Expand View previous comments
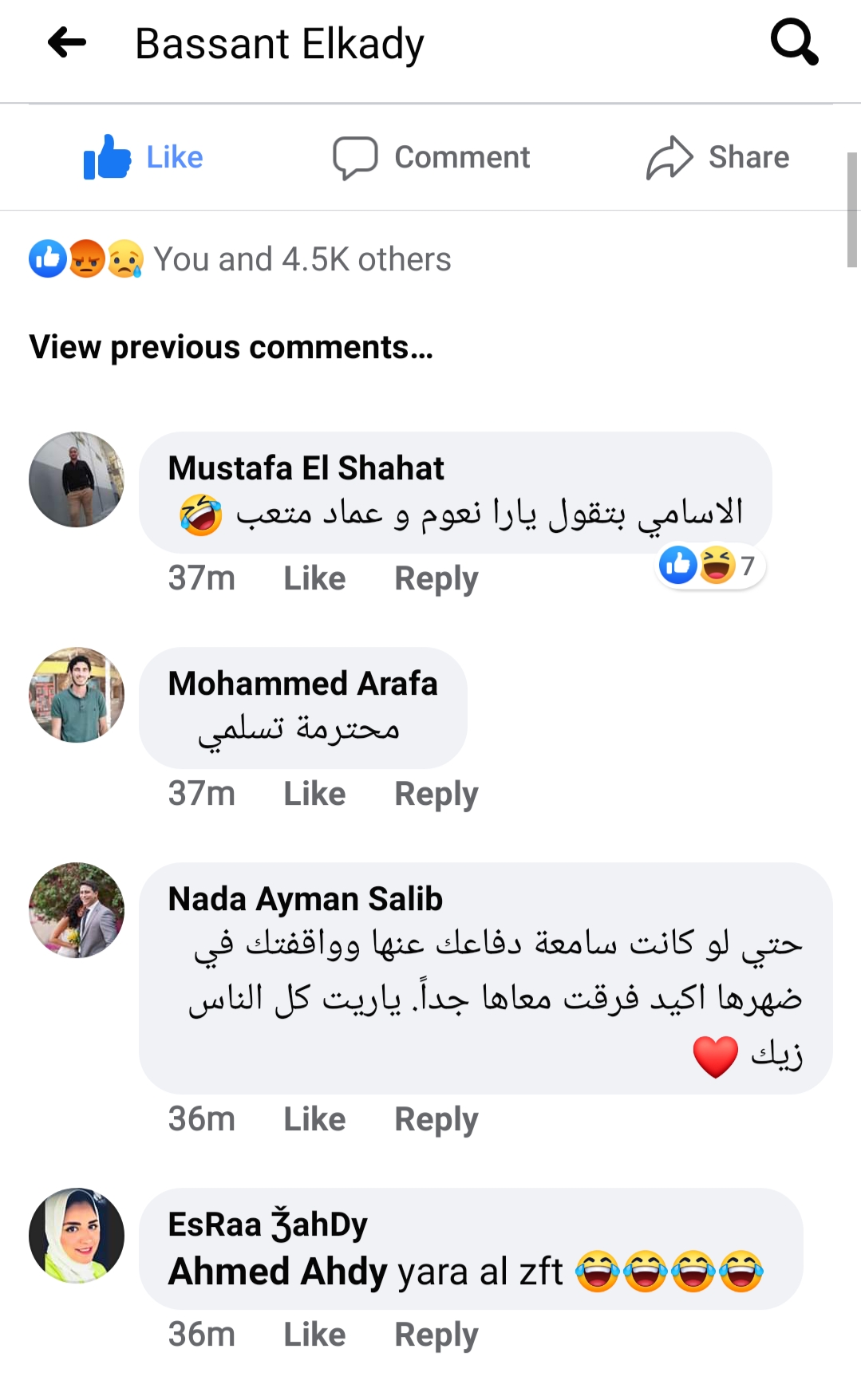The width and height of the screenshot is (861, 1400). [x=231, y=347]
